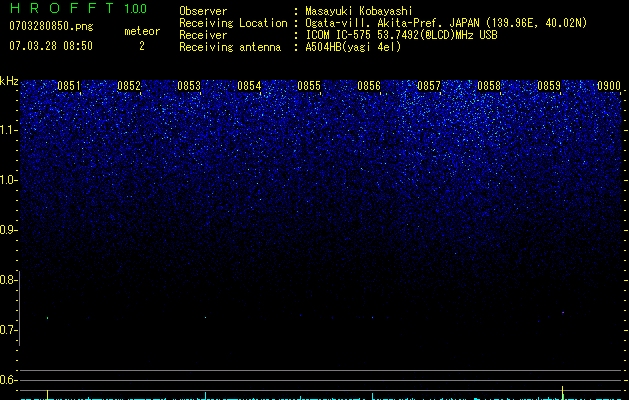Viewport: 629px width, 400px height.
Task: Click the 0.7 frequency axis label
Action: [x=9, y=330]
